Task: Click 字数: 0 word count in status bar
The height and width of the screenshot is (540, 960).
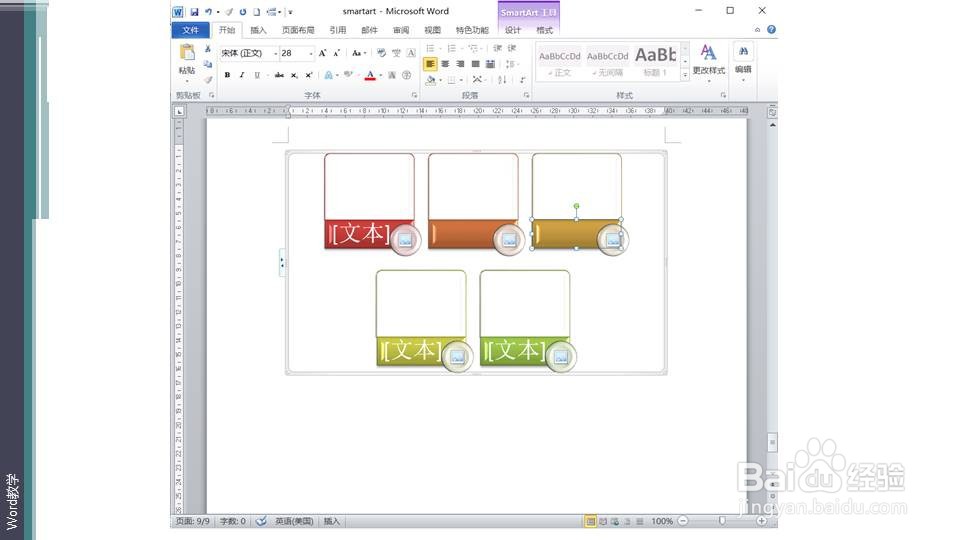Action: click(233, 521)
